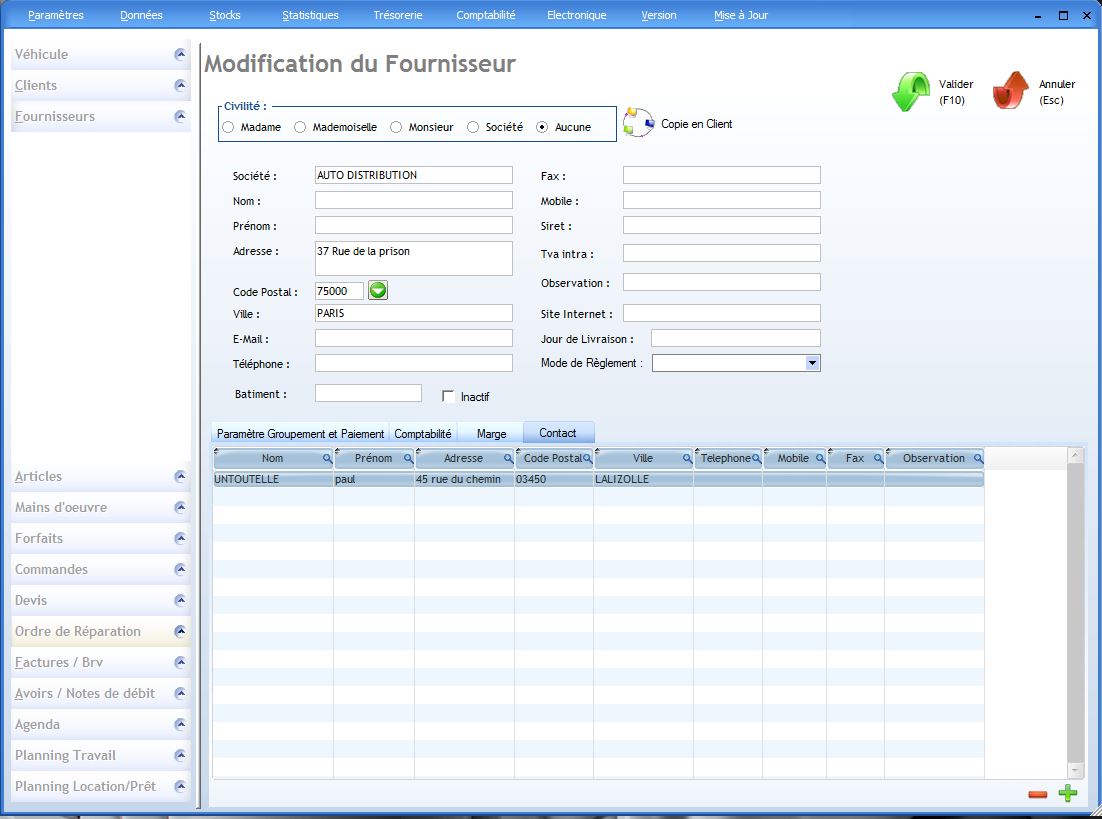Click the Adresse text area
The height and width of the screenshot is (819, 1102).
(x=414, y=259)
